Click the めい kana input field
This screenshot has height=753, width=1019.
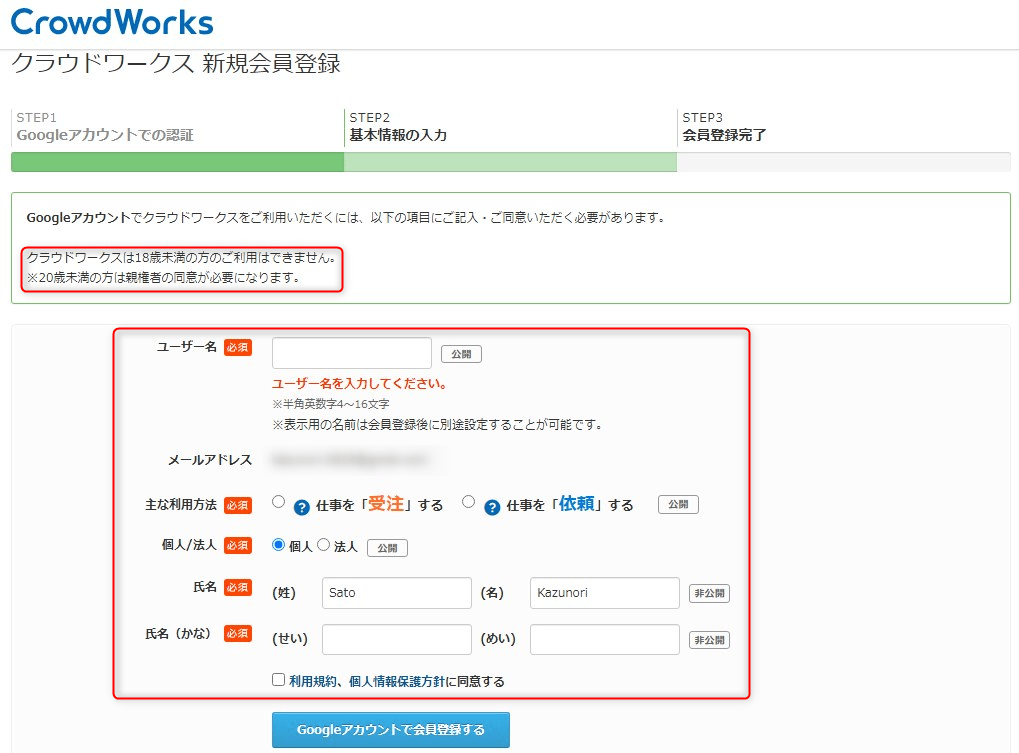tap(604, 639)
